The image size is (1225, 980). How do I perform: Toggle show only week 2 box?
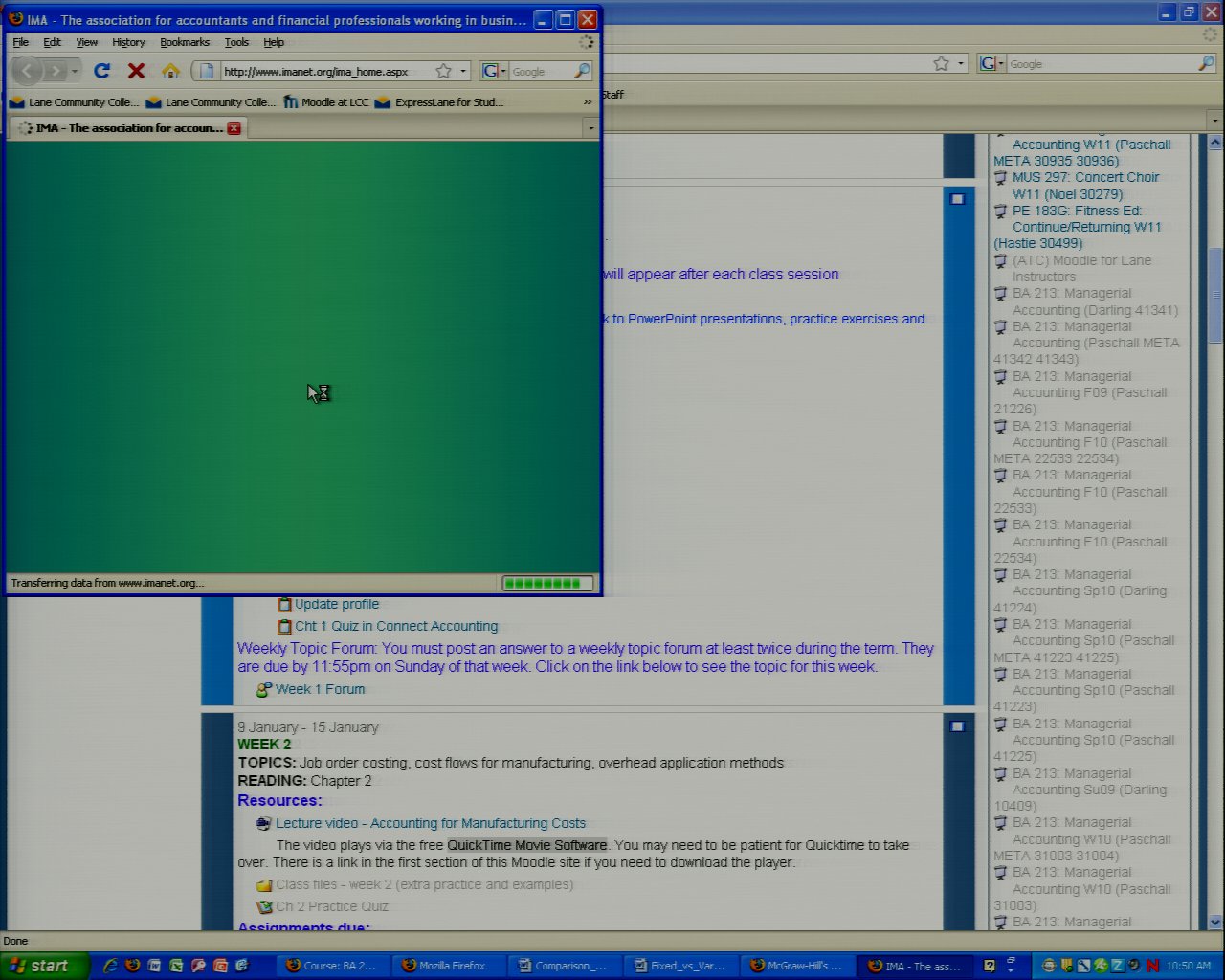click(957, 726)
